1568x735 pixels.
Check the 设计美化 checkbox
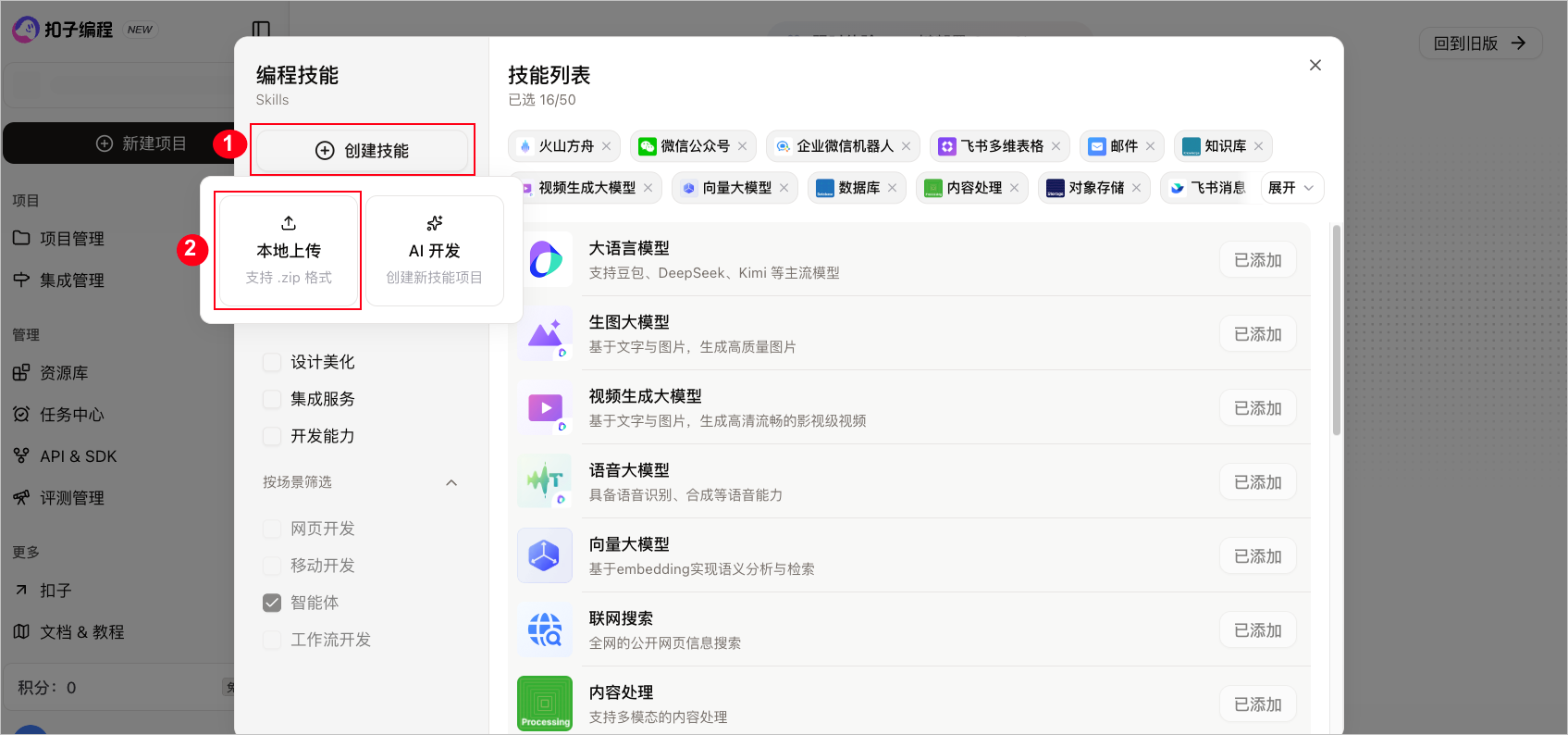(x=272, y=362)
